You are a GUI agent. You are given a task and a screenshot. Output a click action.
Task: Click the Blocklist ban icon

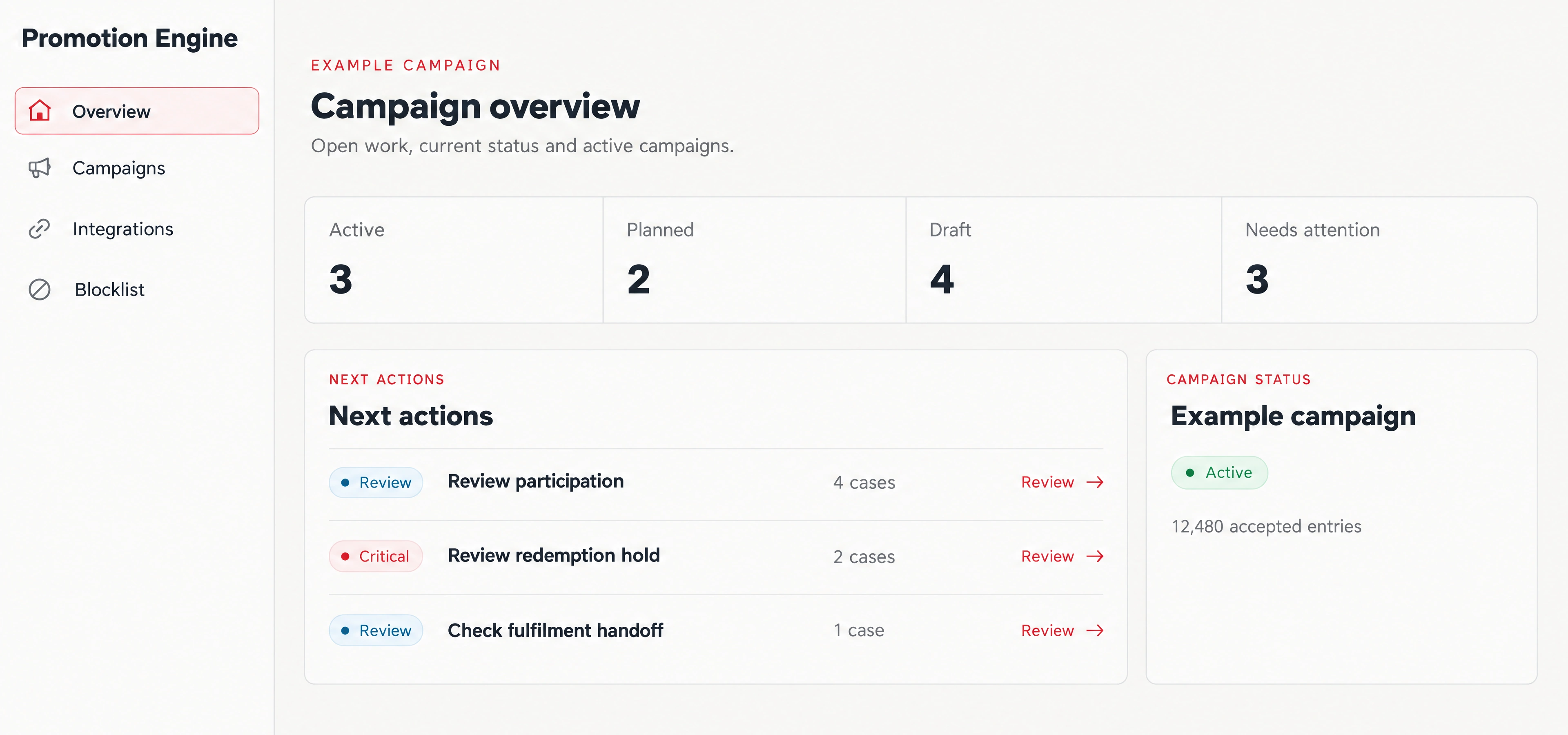click(x=40, y=290)
